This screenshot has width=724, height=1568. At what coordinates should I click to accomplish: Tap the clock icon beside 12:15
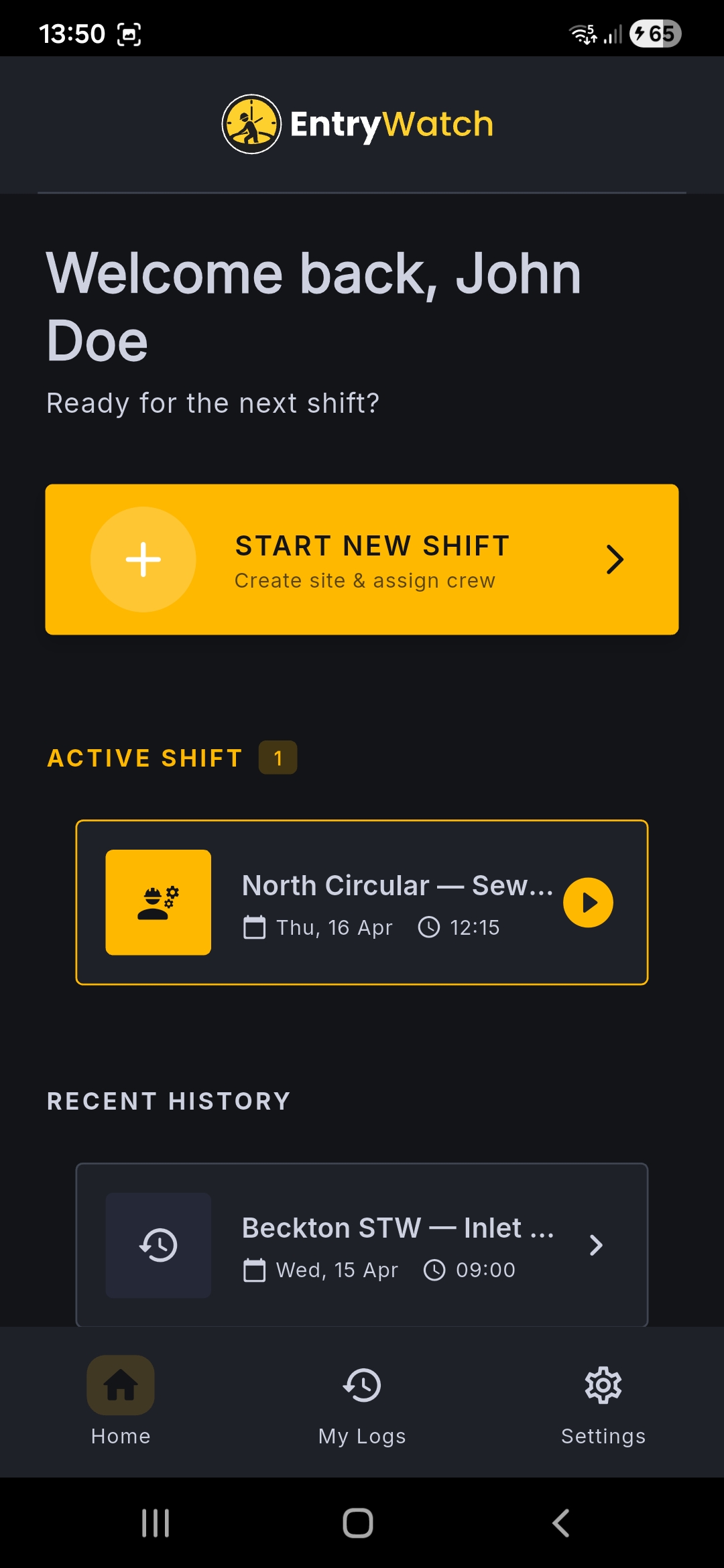(x=429, y=927)
